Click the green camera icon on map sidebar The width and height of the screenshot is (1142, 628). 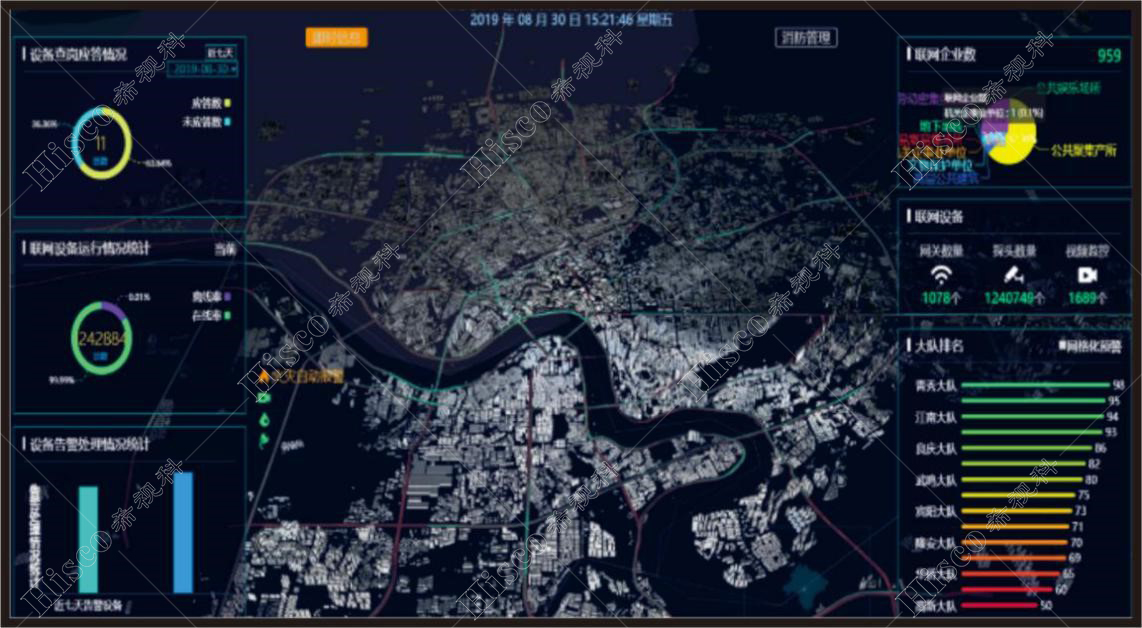[264, 398]
